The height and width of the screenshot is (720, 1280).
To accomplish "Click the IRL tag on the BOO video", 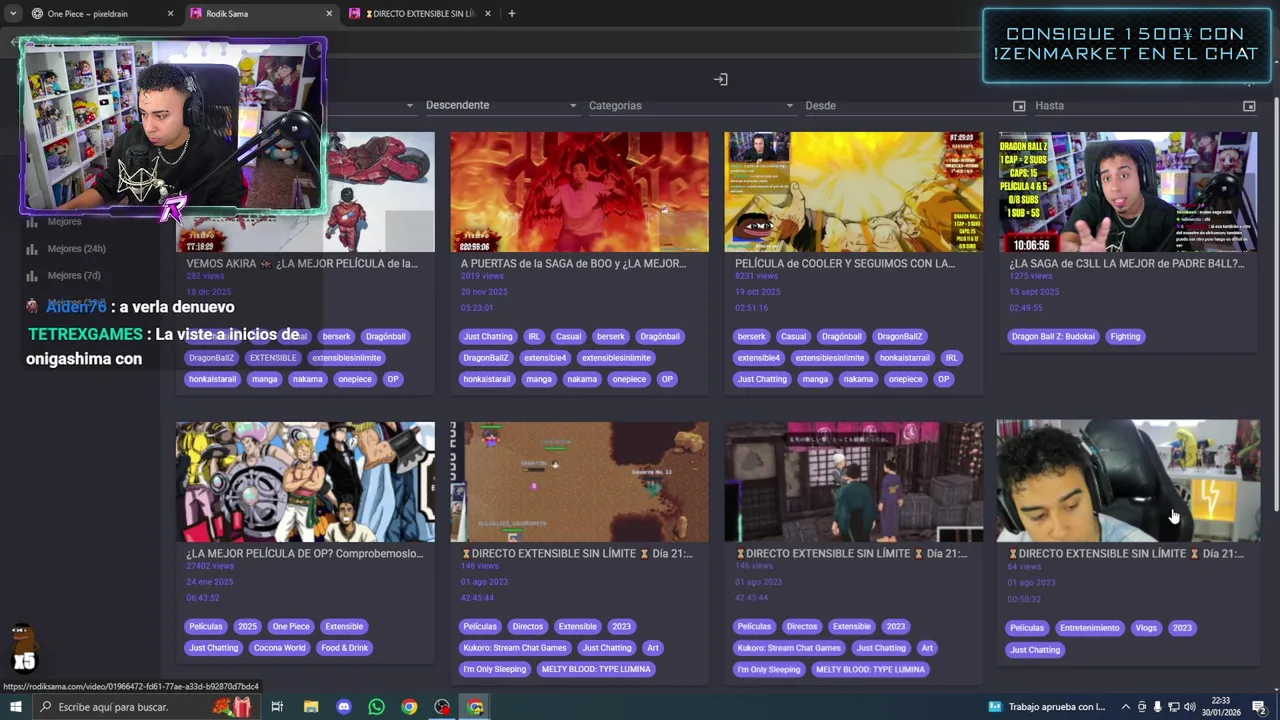I will tap(534, 337).
